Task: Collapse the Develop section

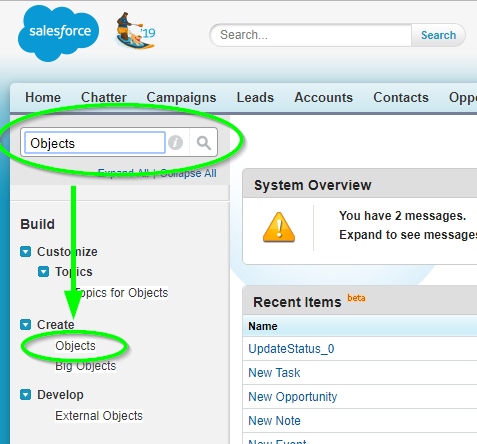Action: [26, 395]
